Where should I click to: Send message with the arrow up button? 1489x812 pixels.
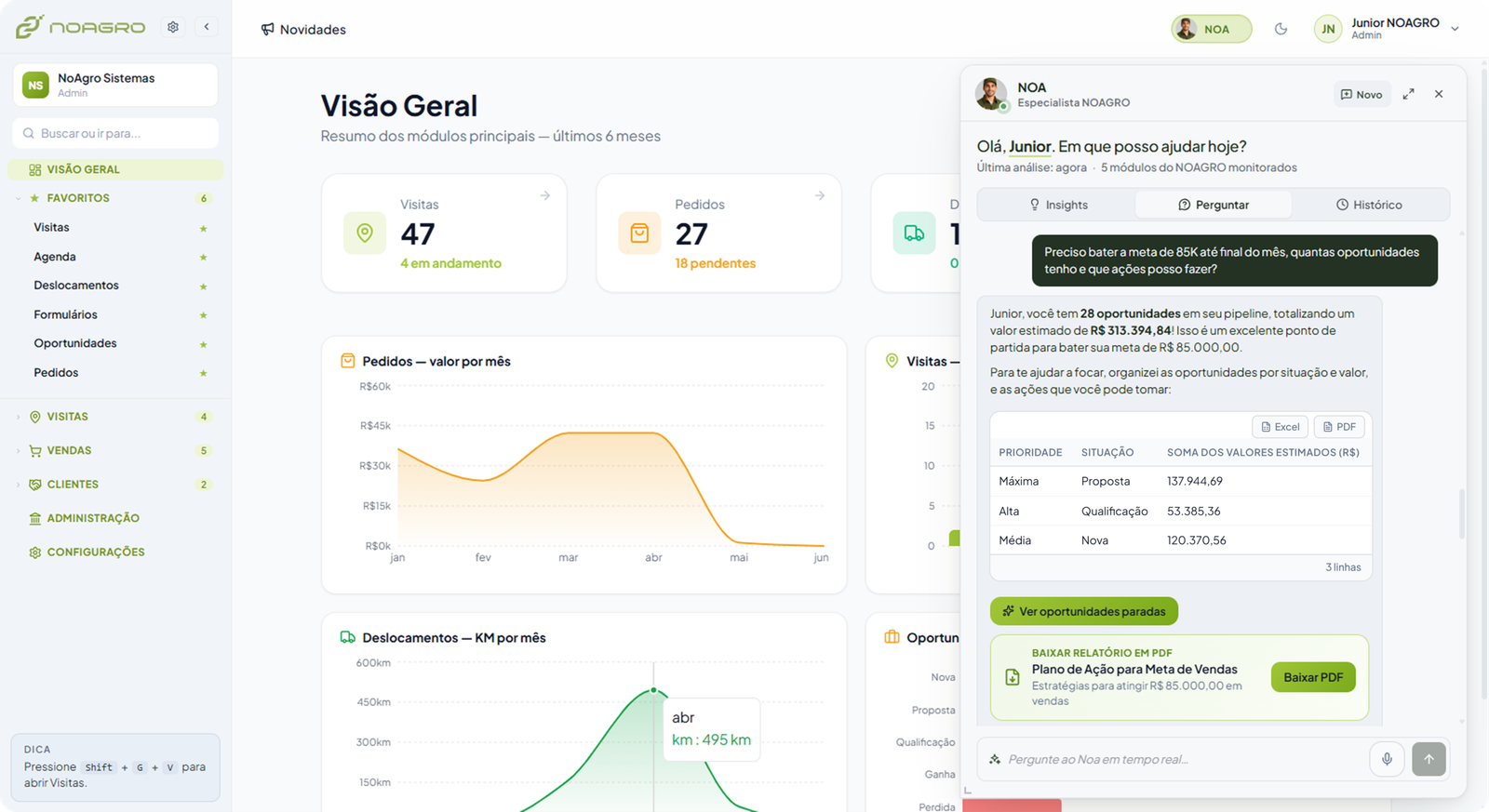point(1429,759)
